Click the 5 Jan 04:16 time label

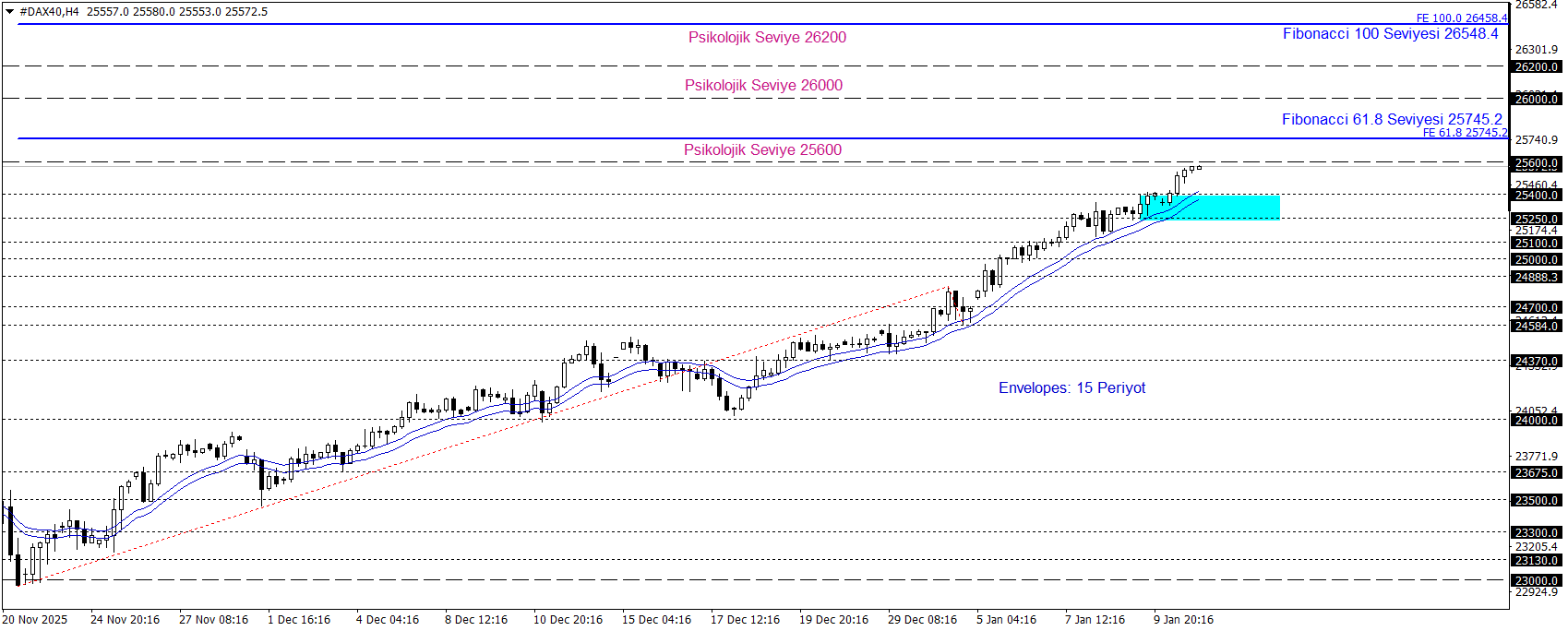(1006, 620)
